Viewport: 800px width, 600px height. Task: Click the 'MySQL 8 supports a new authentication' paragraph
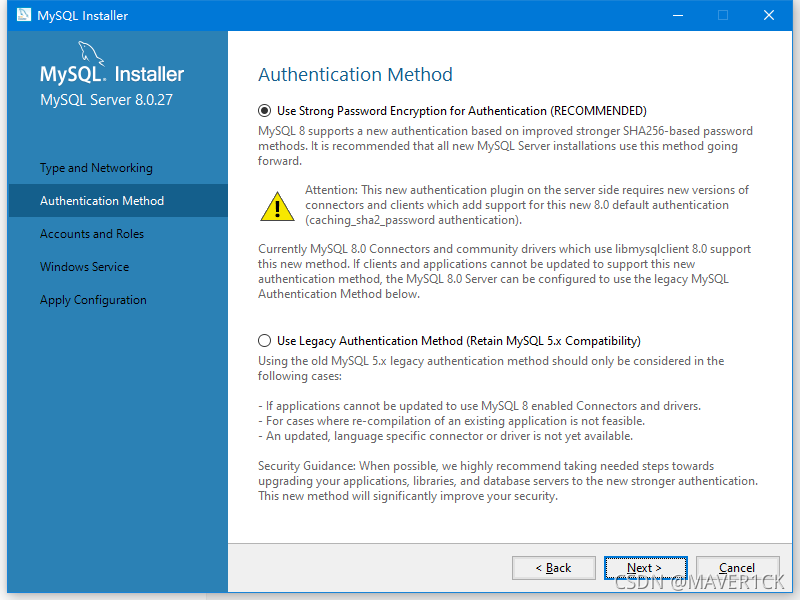click(505, 146)
